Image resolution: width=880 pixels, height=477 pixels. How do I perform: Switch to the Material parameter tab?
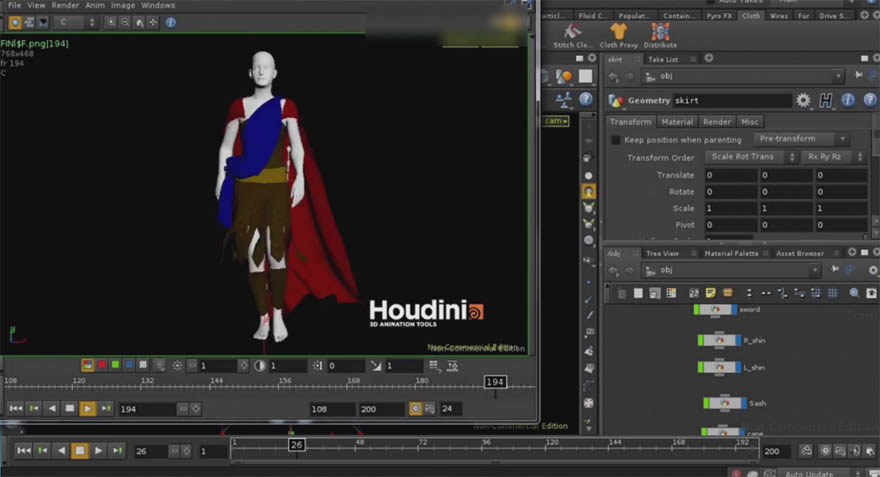(x=677, y=122)
